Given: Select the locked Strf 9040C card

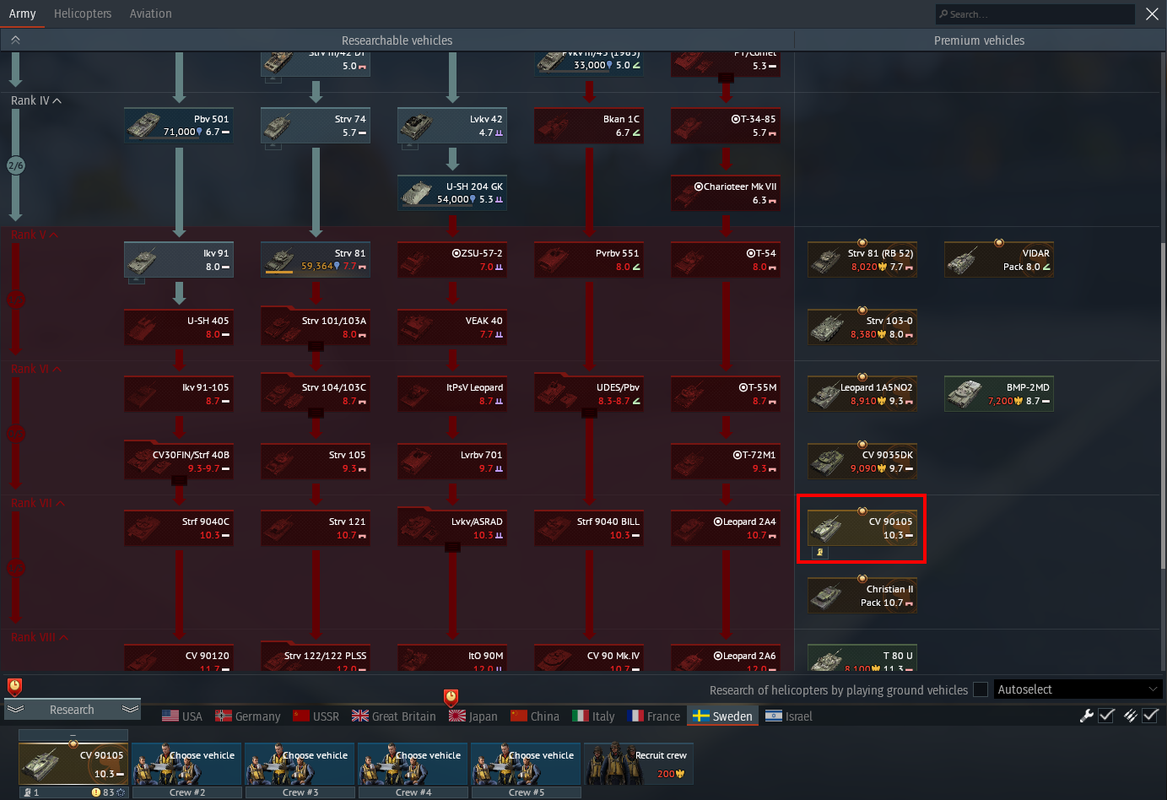Looking at the screenshot, I should 179,528.
